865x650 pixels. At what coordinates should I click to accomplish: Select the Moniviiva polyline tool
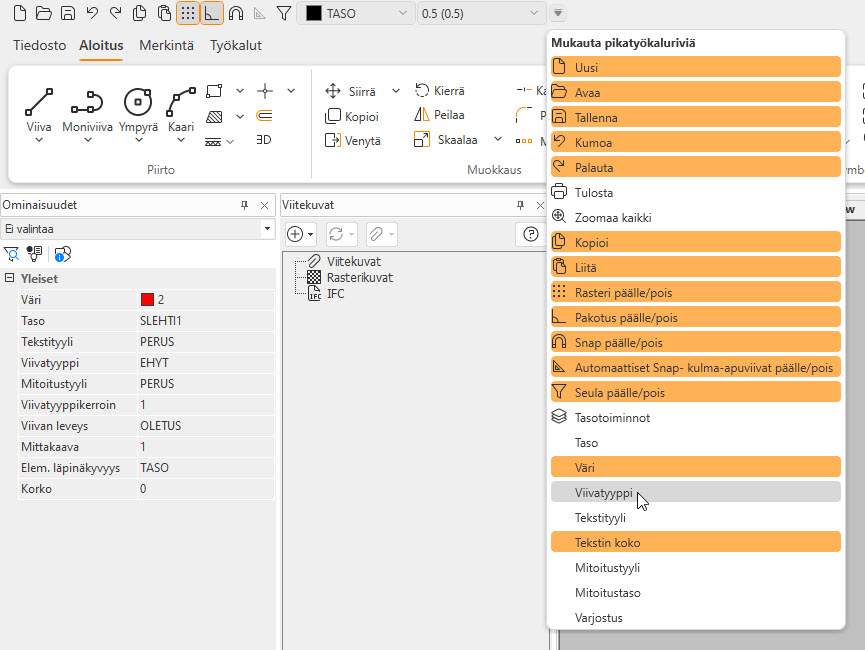click(87, 110)
